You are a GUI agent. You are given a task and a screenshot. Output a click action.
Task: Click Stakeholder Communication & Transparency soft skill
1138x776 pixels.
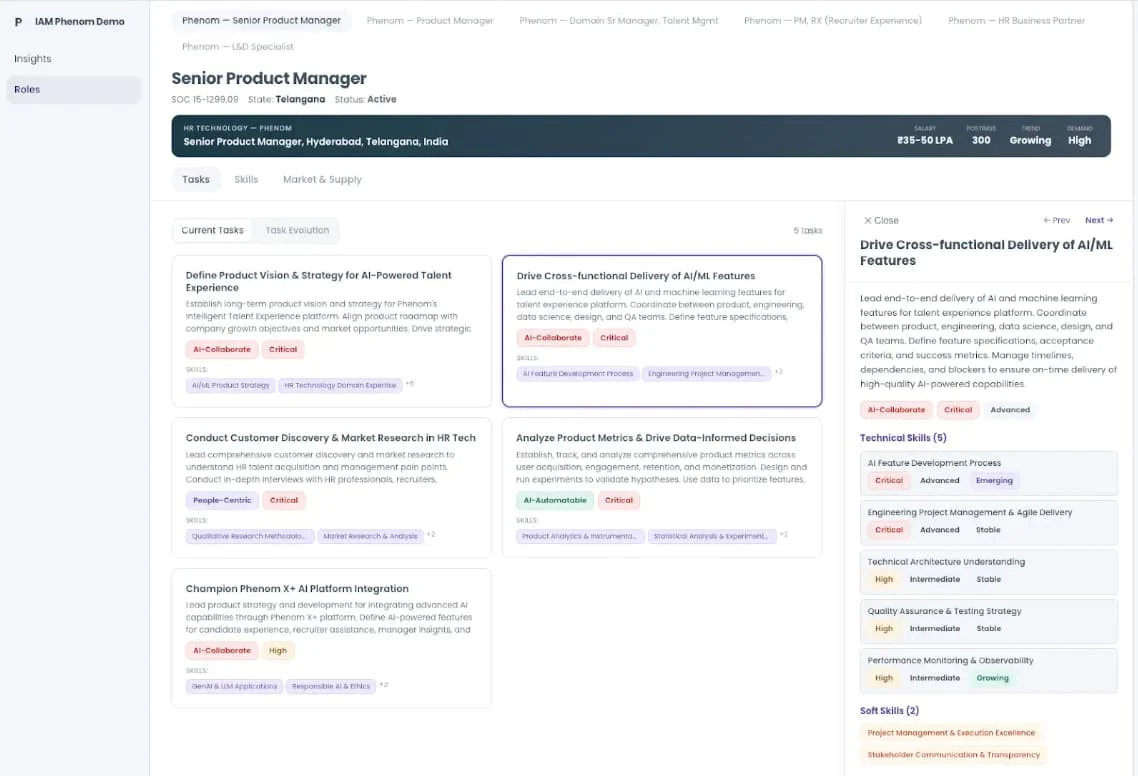click(x=954, y=755)
